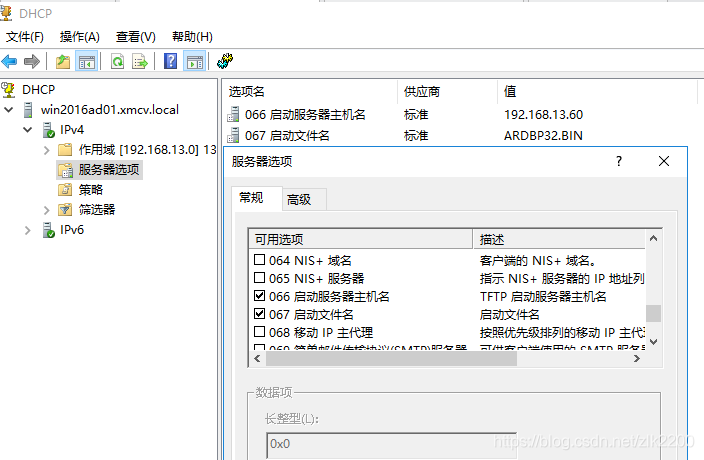Click the 筛选器 filter folder icon
704x460 pixels.
click(65, 210)
